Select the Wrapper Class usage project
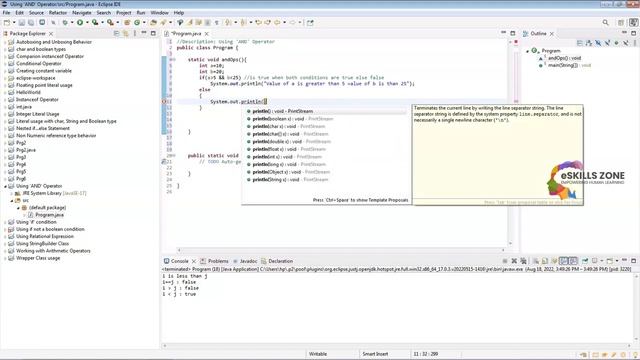This screenshot has width=640, height=360. pyautogui.click(x=38, y=258)
